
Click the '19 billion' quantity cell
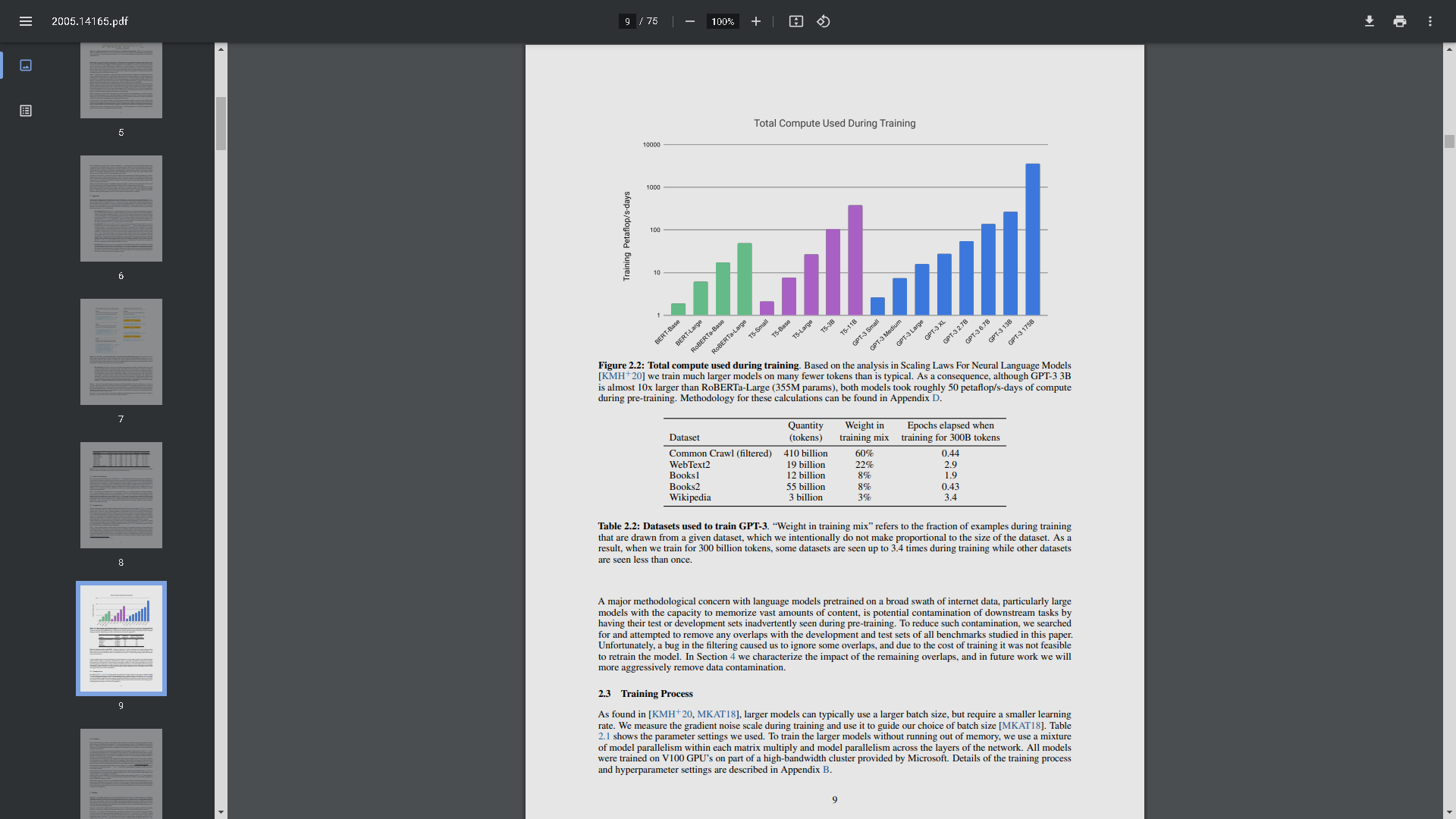click(805, 465)
